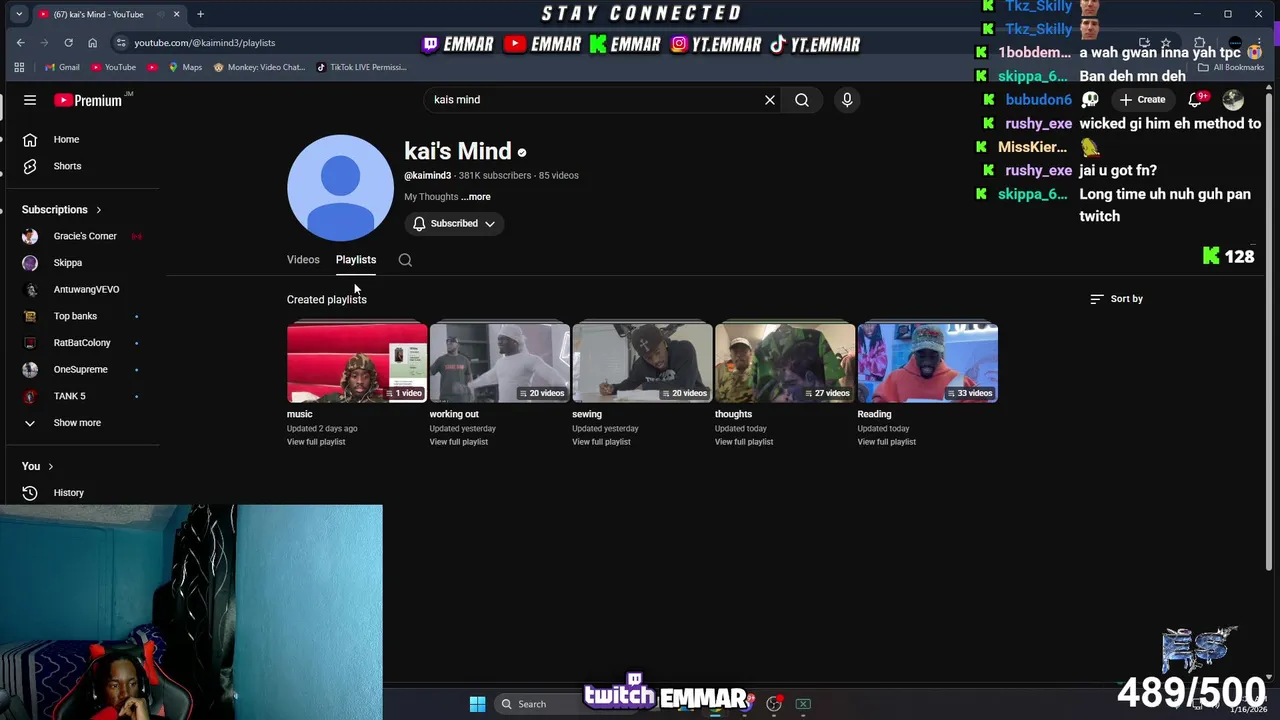1280x720 pixels.
Task: Open the YouTube hamburger guide menu
Action: click(x=30, y=100)
